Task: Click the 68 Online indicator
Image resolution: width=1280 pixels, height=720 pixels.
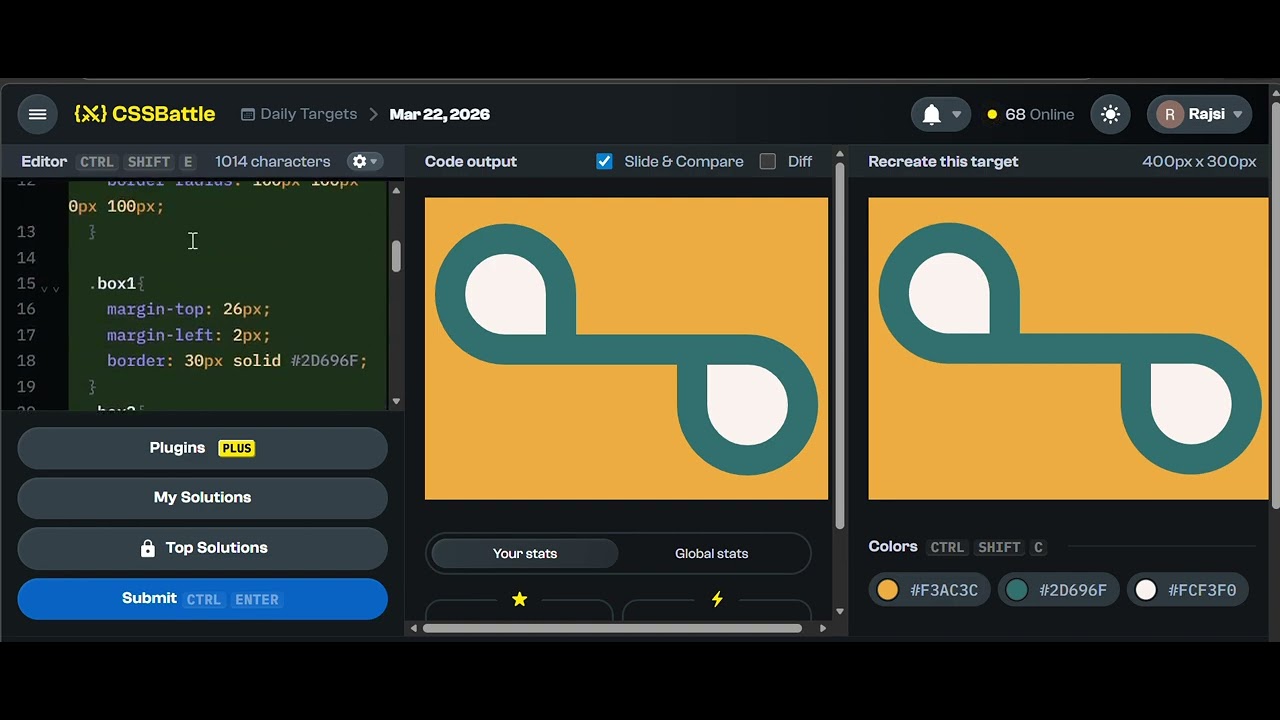Action: point(1030,114)
